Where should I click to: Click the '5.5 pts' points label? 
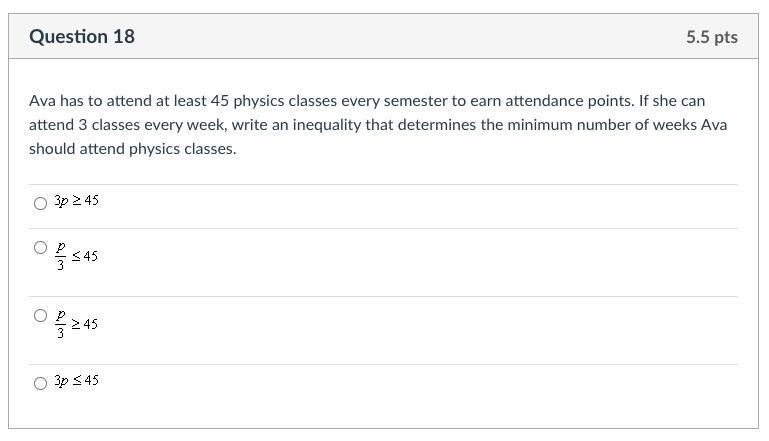tap(711, 37)
